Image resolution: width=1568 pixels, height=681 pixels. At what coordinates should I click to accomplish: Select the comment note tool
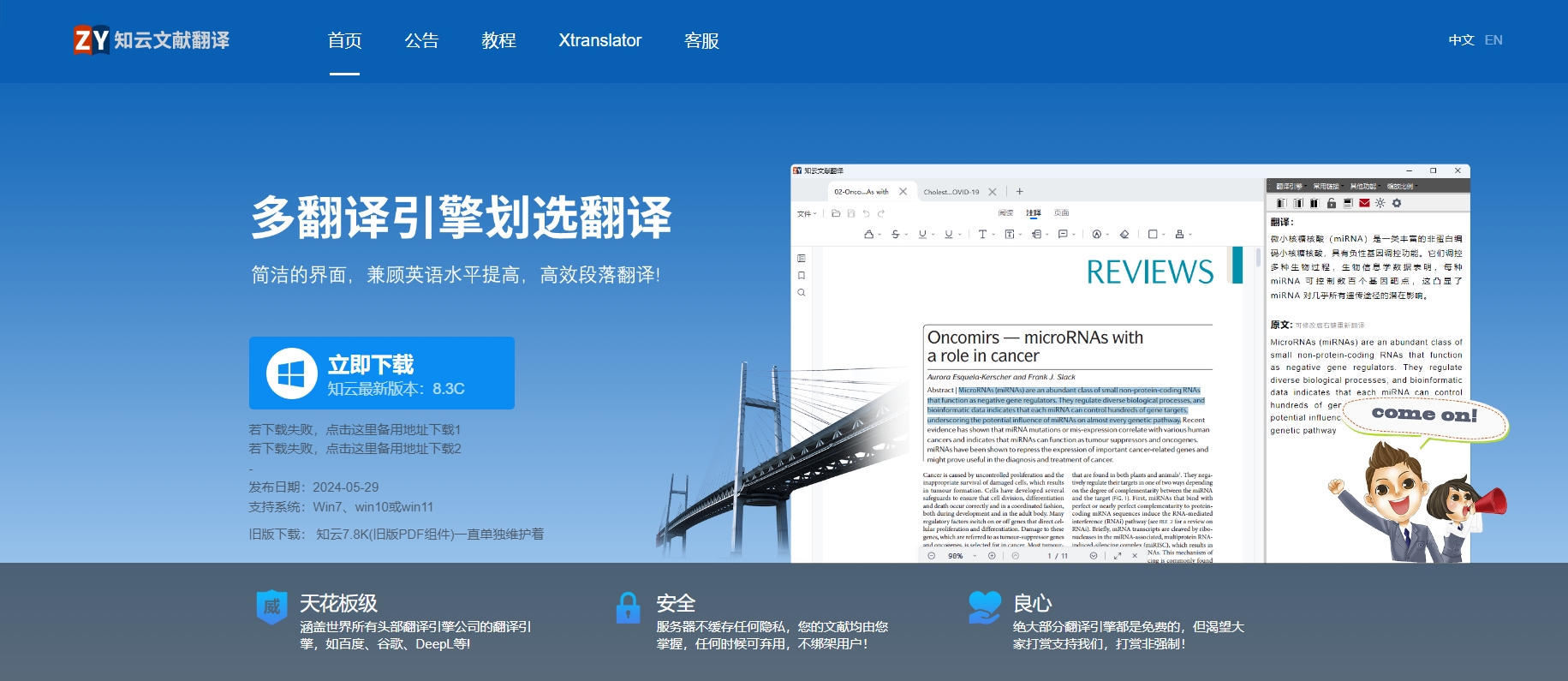pyautogui.click(x=1062, y=234)
